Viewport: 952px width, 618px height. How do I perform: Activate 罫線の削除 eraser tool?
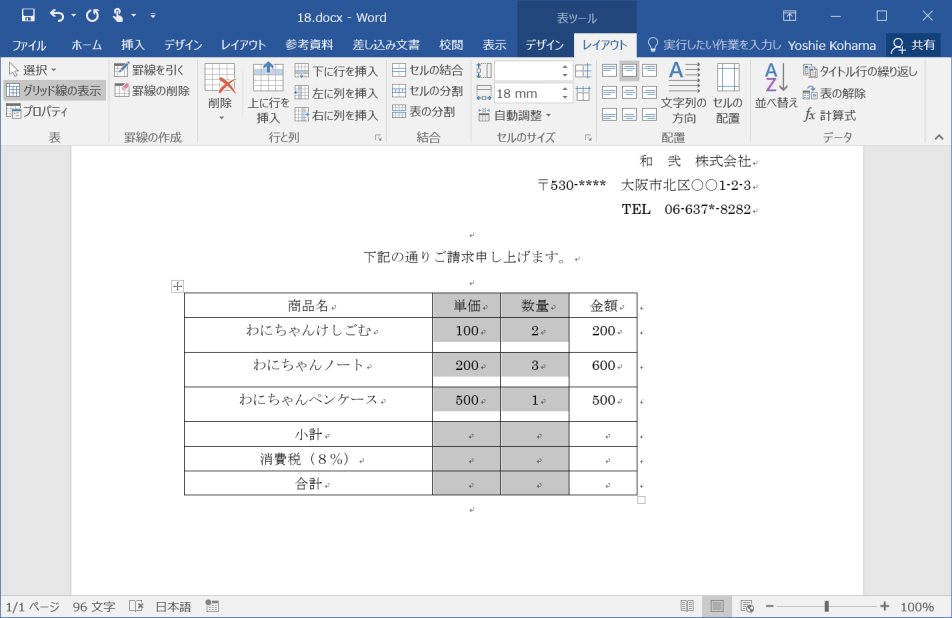coord(152,90)
